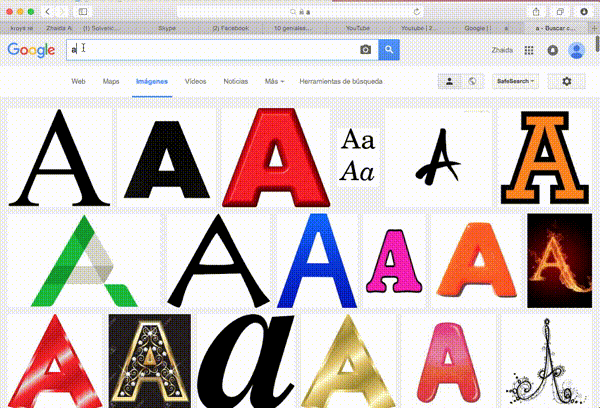Switch to the kroys browser tab
The image size is (600, 408).
[21, 28]
